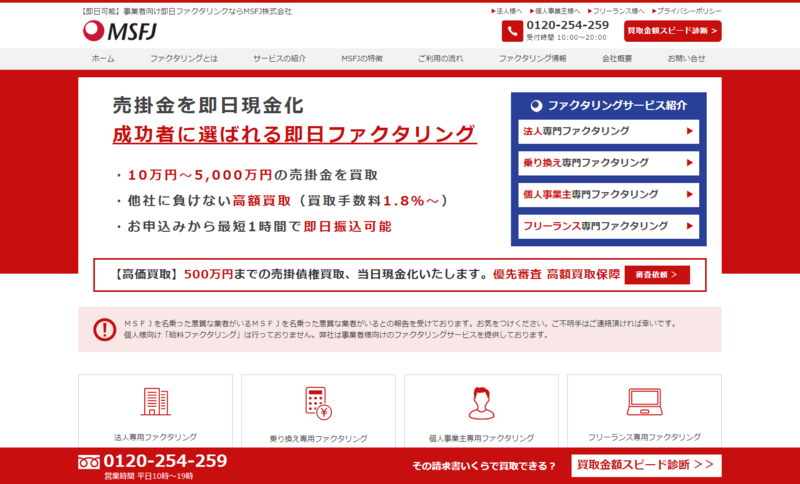
Task: Click arrow on 乗り換え専門ファクタリング row
Action: pyautogui.click(x=689, y=163)
